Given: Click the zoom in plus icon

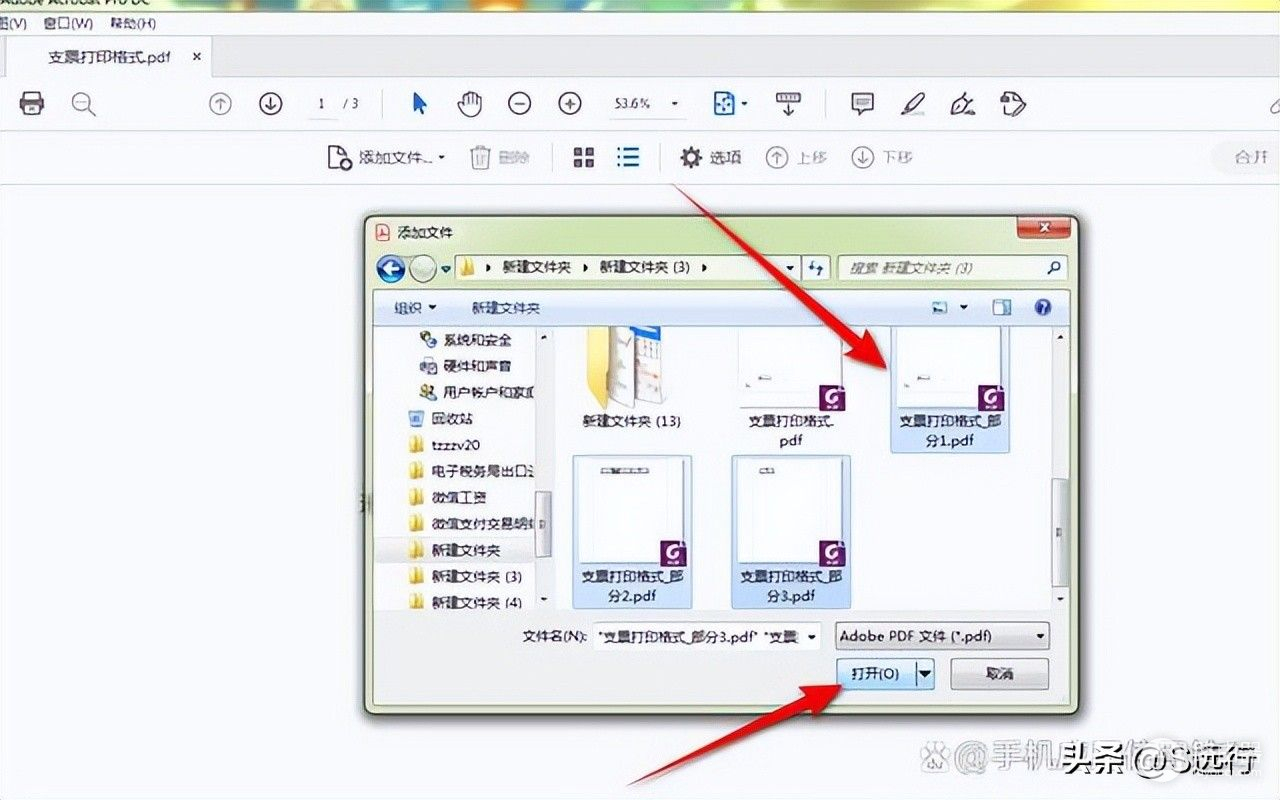Looking at the screenshot, I should [570, 104].
